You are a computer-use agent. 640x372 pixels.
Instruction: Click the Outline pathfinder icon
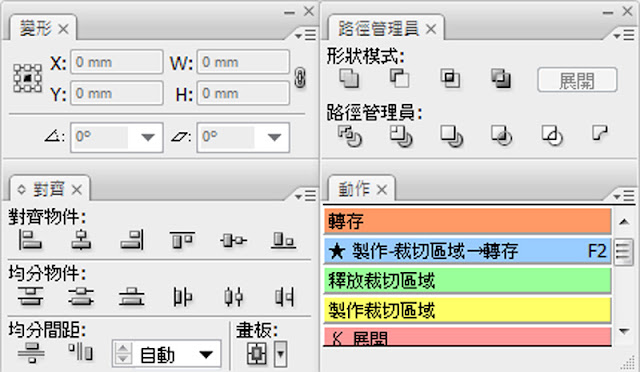coord(552,136)
